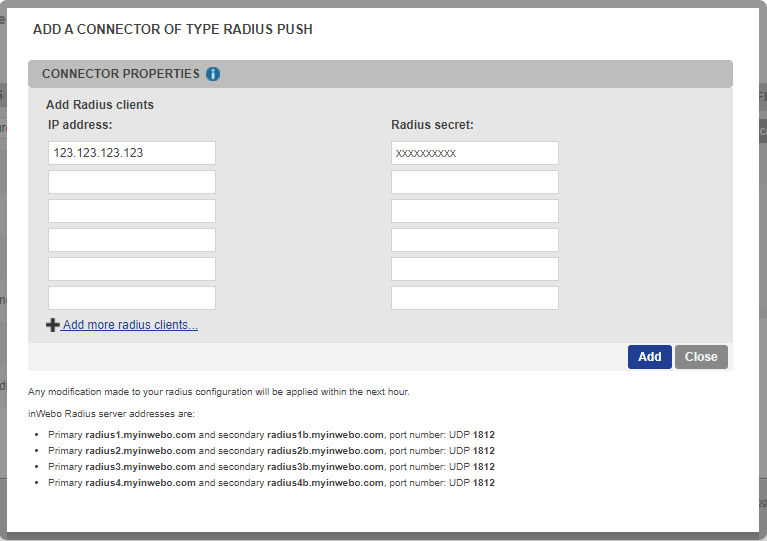Click the info icon beside Connector Properties
767x541 pixels.
click(x=213, y=74)
